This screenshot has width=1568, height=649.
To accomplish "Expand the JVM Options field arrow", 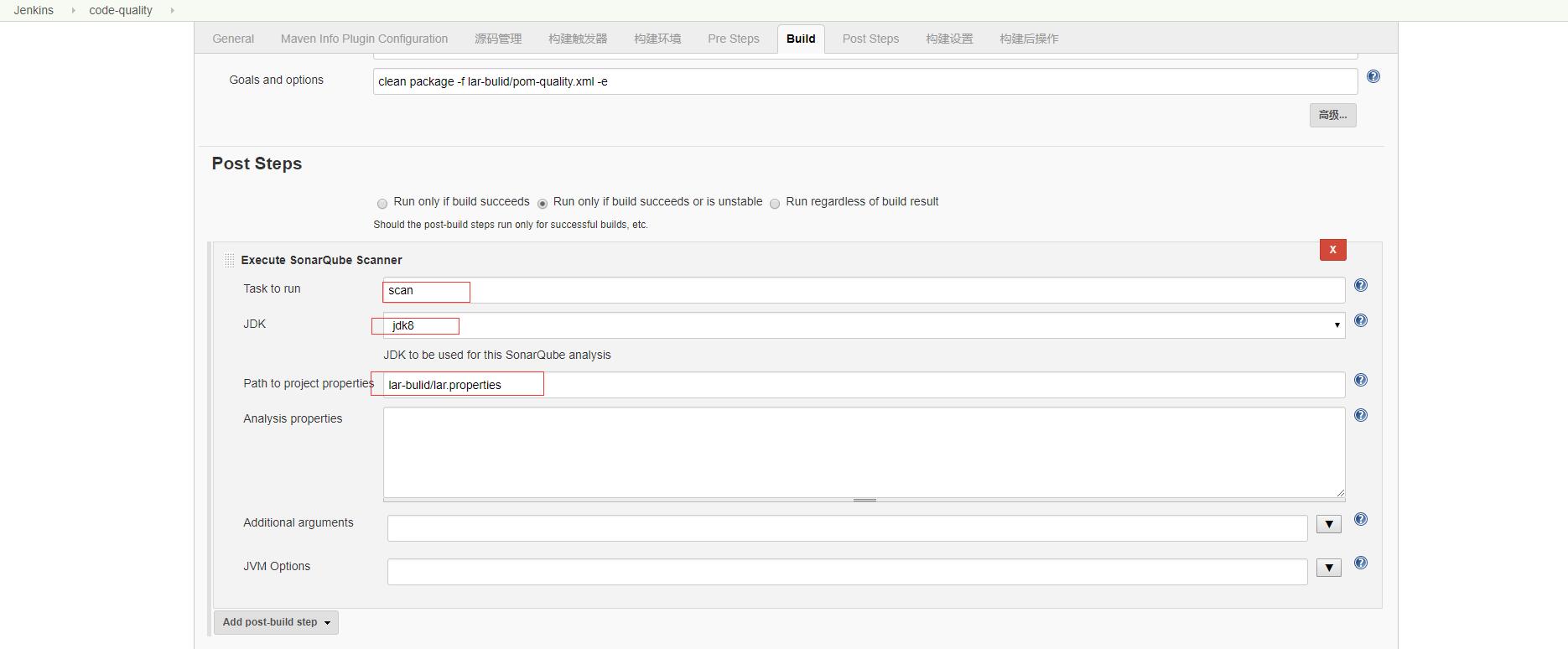I will pyautogui.click(x=1328, y=569).
